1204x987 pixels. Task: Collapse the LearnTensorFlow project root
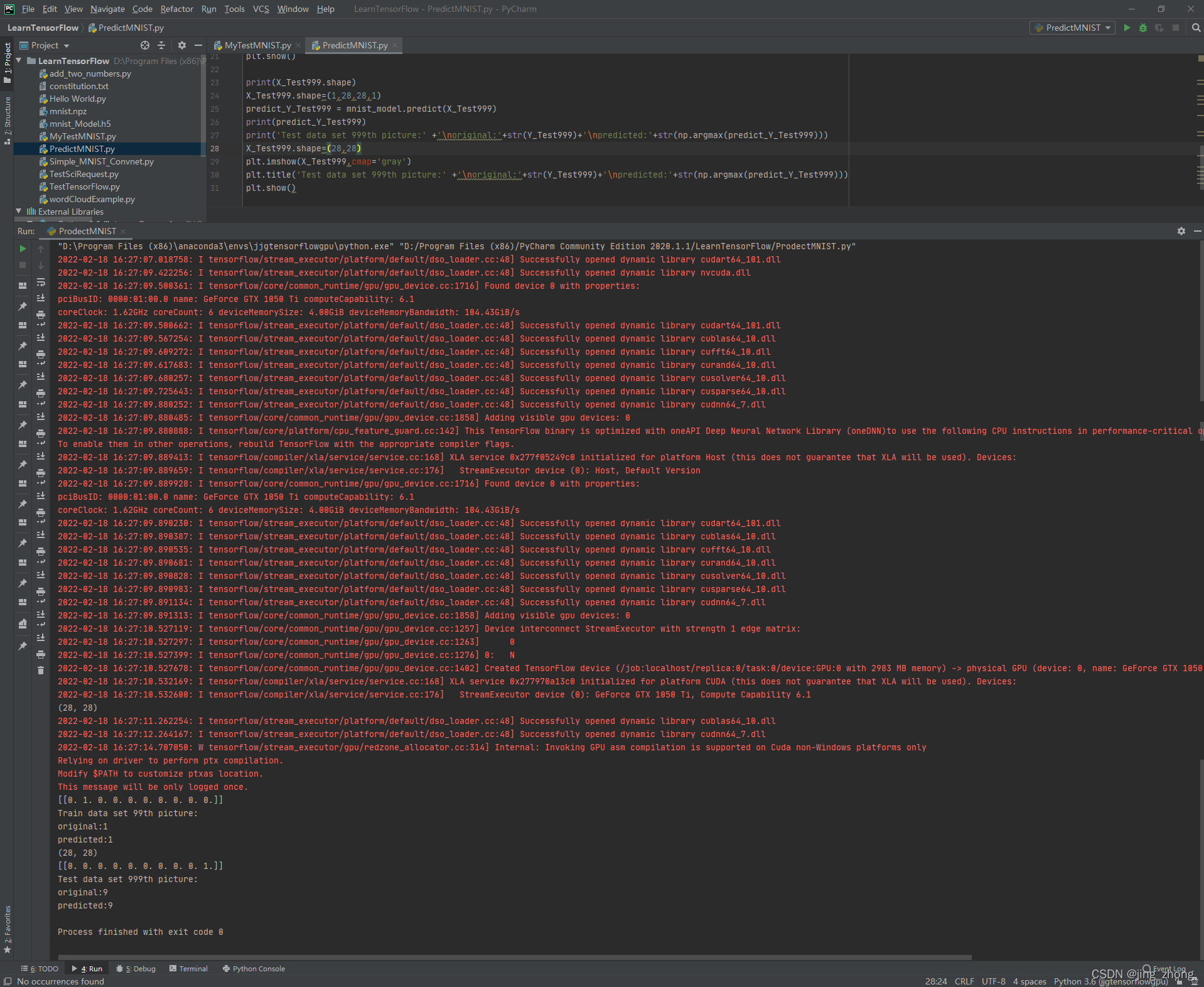(x=19, y=60)
